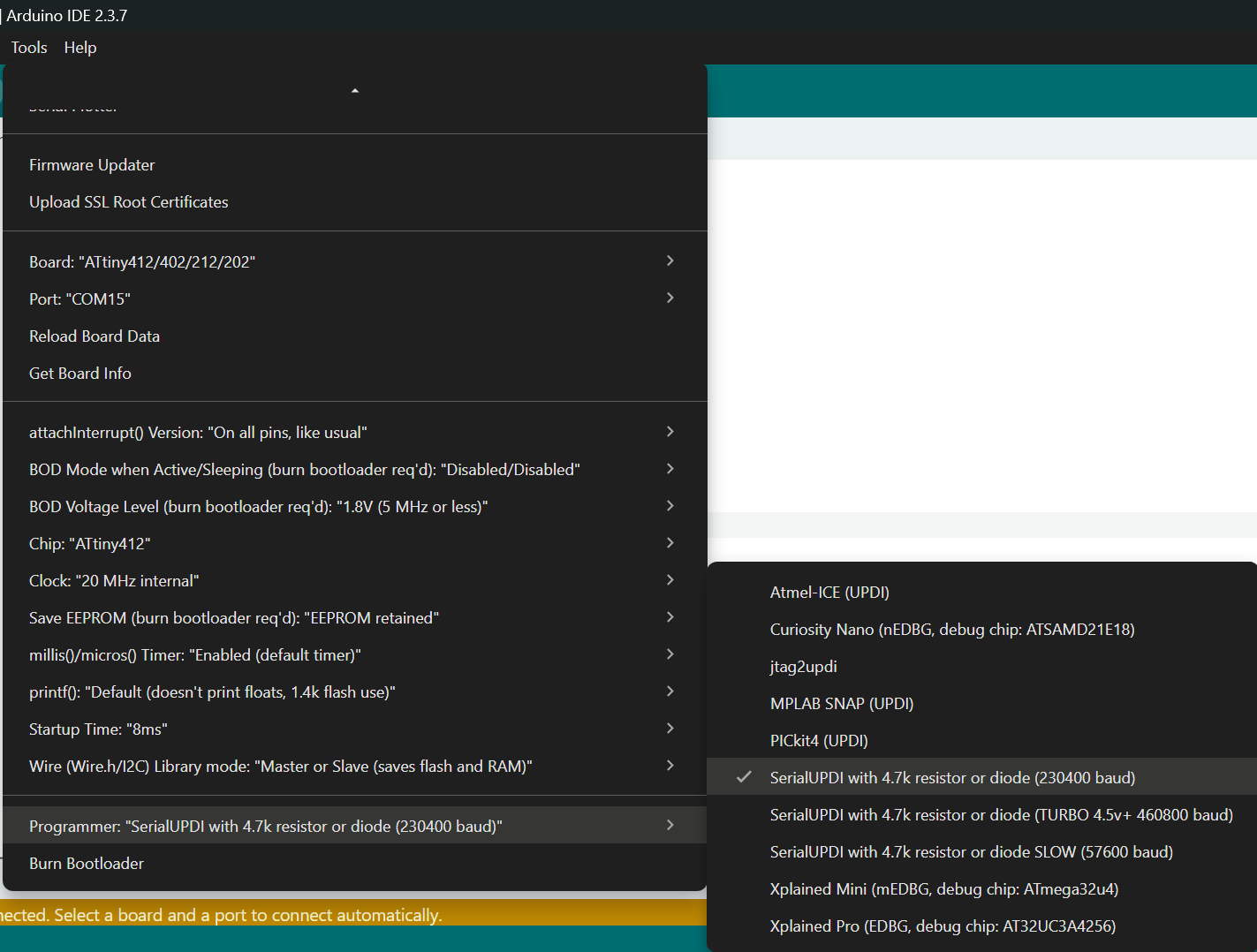Select the checked SerialUPDI 230400 baud option
The image size is (1257, 952).
coord(952,778)
